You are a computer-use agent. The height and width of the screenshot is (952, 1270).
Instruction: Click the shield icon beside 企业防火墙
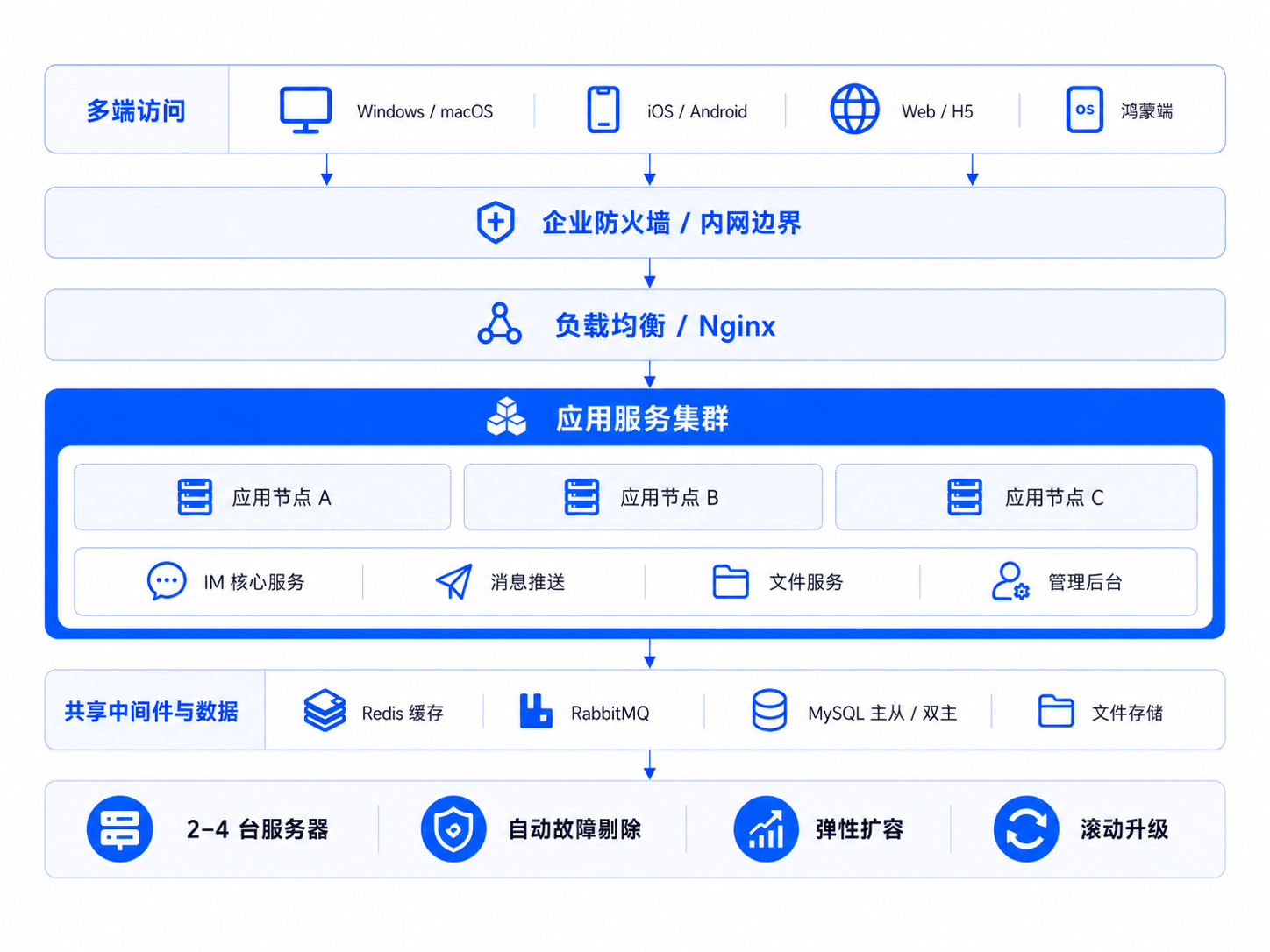click(496, 223)
